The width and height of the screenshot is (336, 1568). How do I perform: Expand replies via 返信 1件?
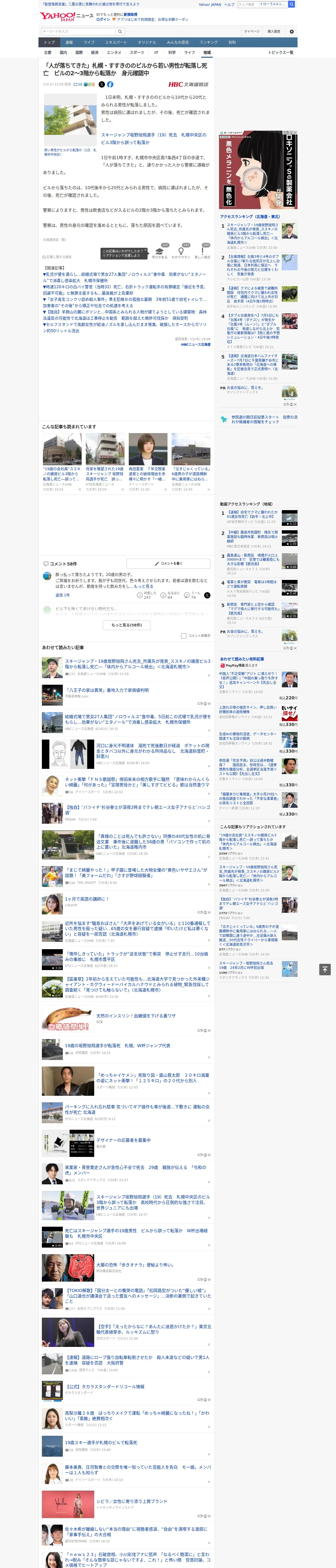click(63, 595)
